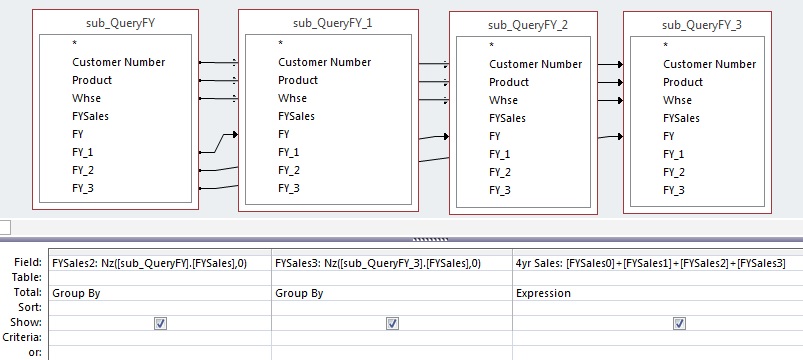Open Total dropdown Group By under FYSales2

(160, 293)
